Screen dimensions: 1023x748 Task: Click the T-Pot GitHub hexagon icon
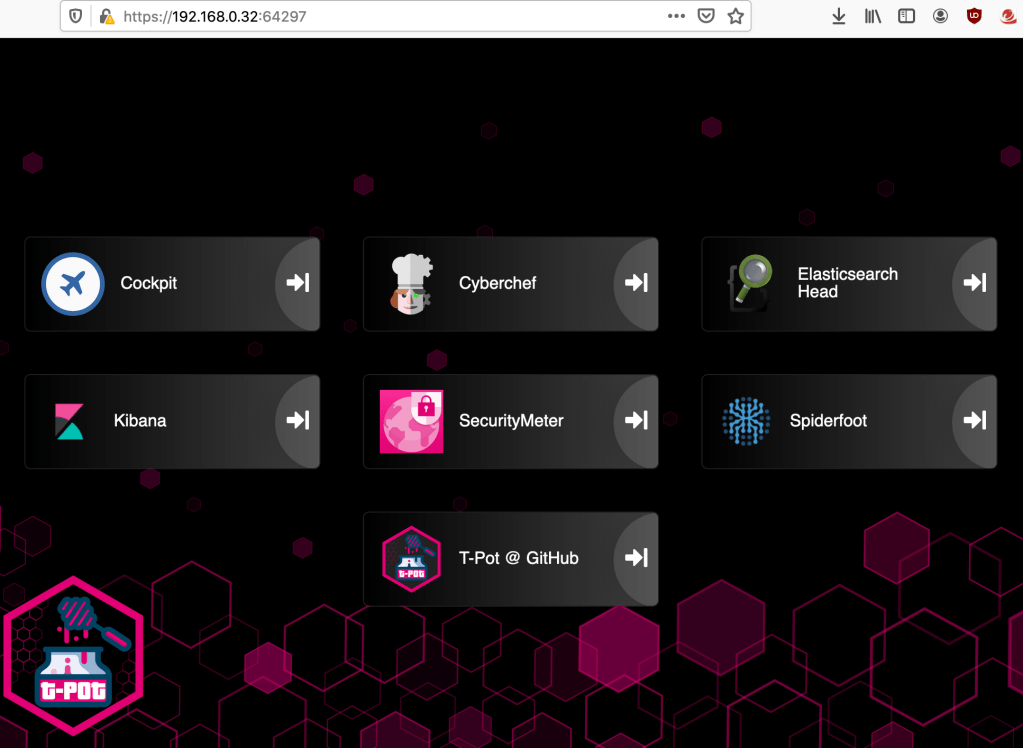pyautogui.click(x=411, y=559)
